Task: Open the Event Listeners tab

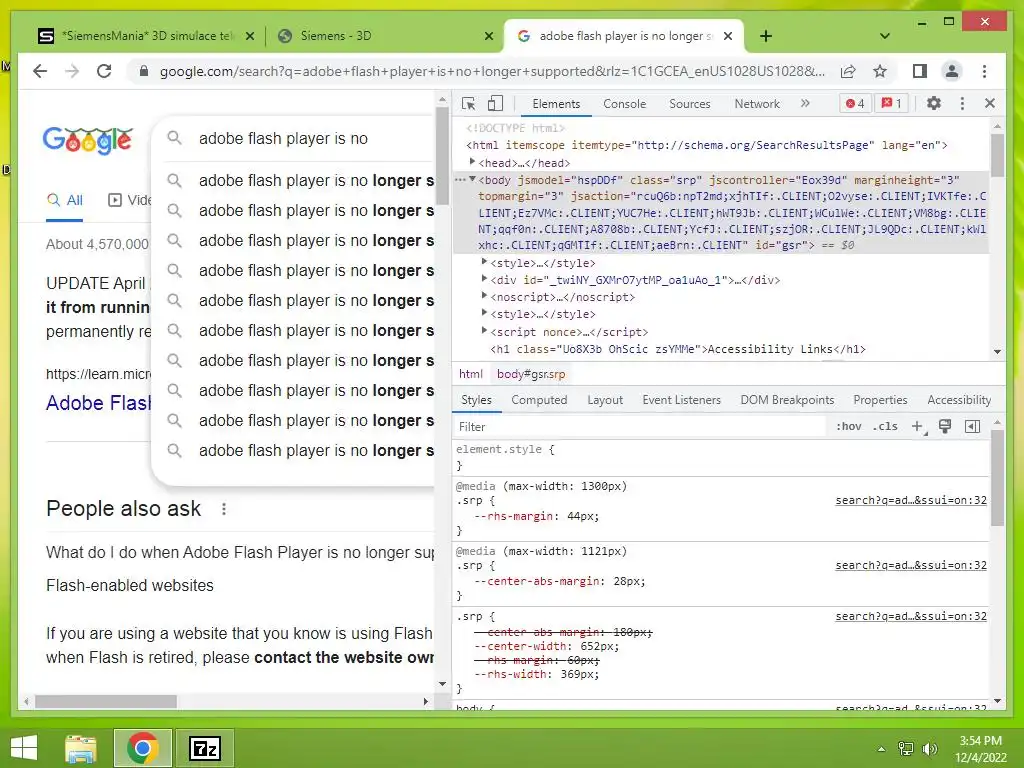Action: [x=681, y=400]
